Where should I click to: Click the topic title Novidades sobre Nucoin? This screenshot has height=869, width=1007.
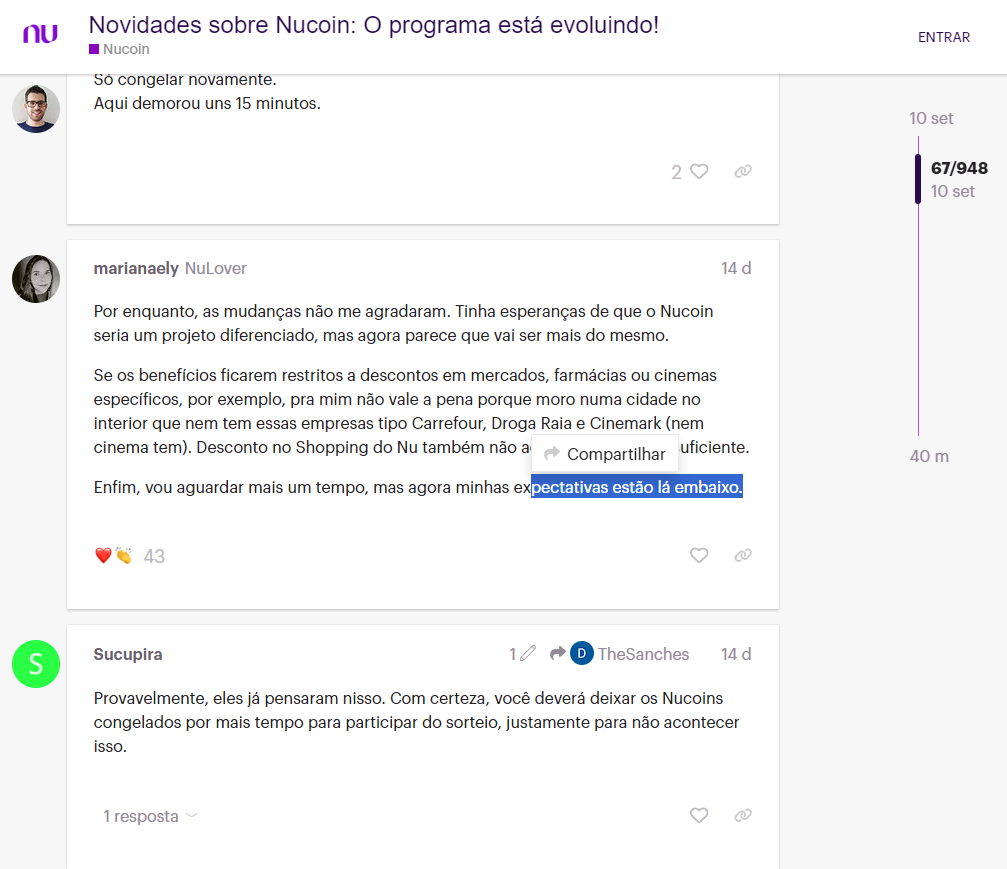[374, 25]
